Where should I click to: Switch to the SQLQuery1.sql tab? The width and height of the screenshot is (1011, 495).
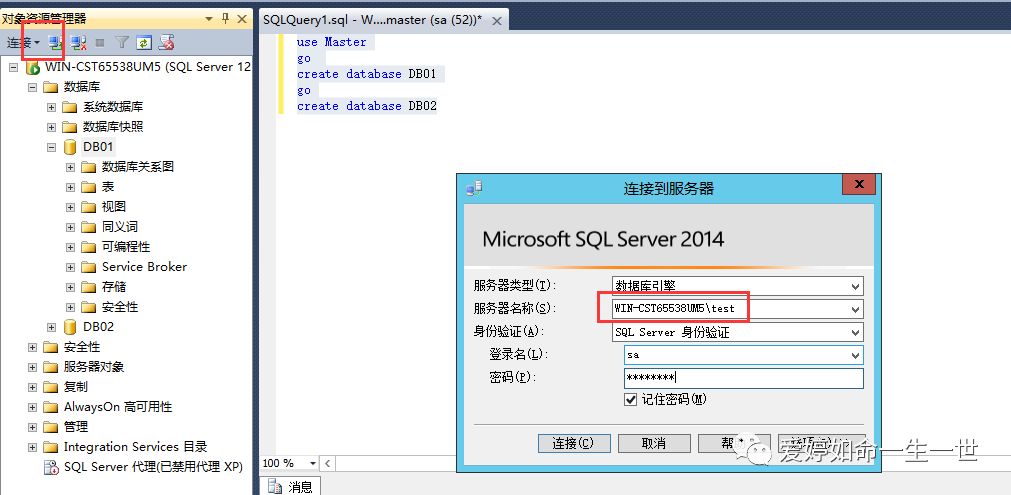coord(373,20)
